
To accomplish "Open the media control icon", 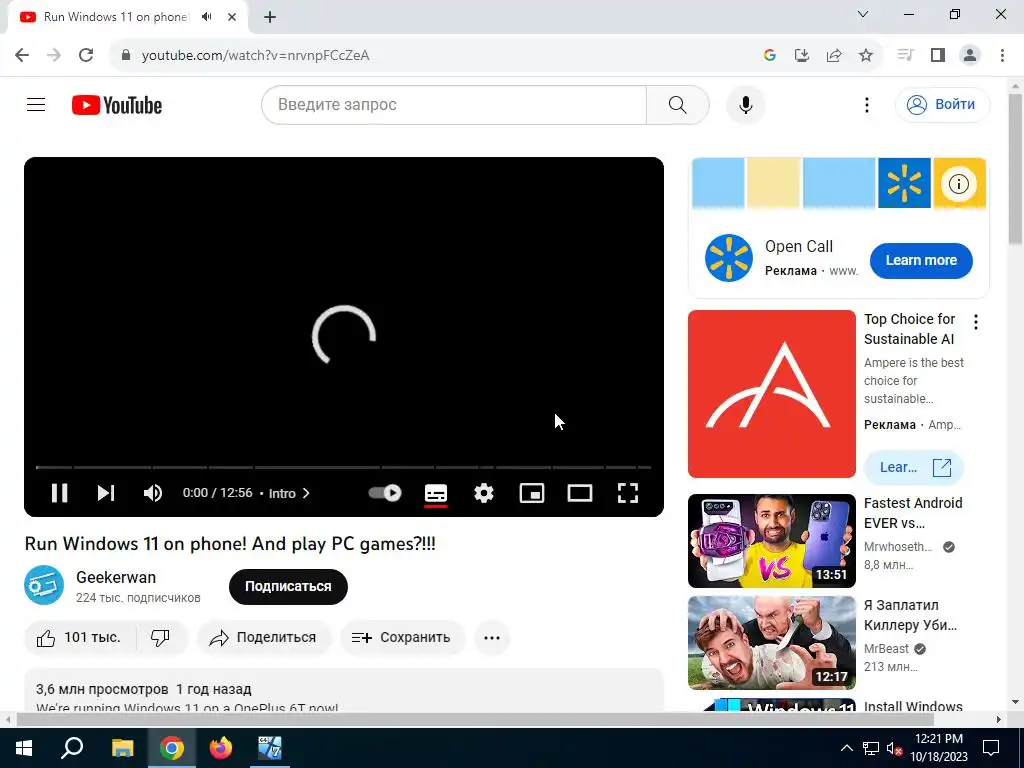I will [x=904, y=55].
